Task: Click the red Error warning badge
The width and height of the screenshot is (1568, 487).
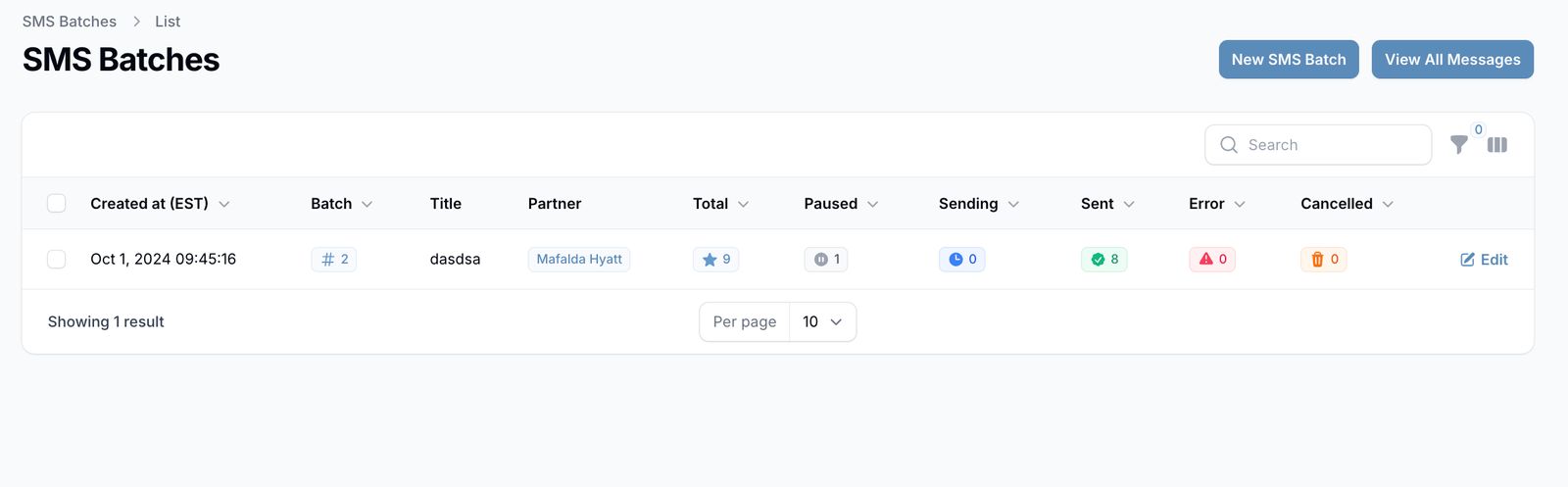Action: [x=1212, y=260]
